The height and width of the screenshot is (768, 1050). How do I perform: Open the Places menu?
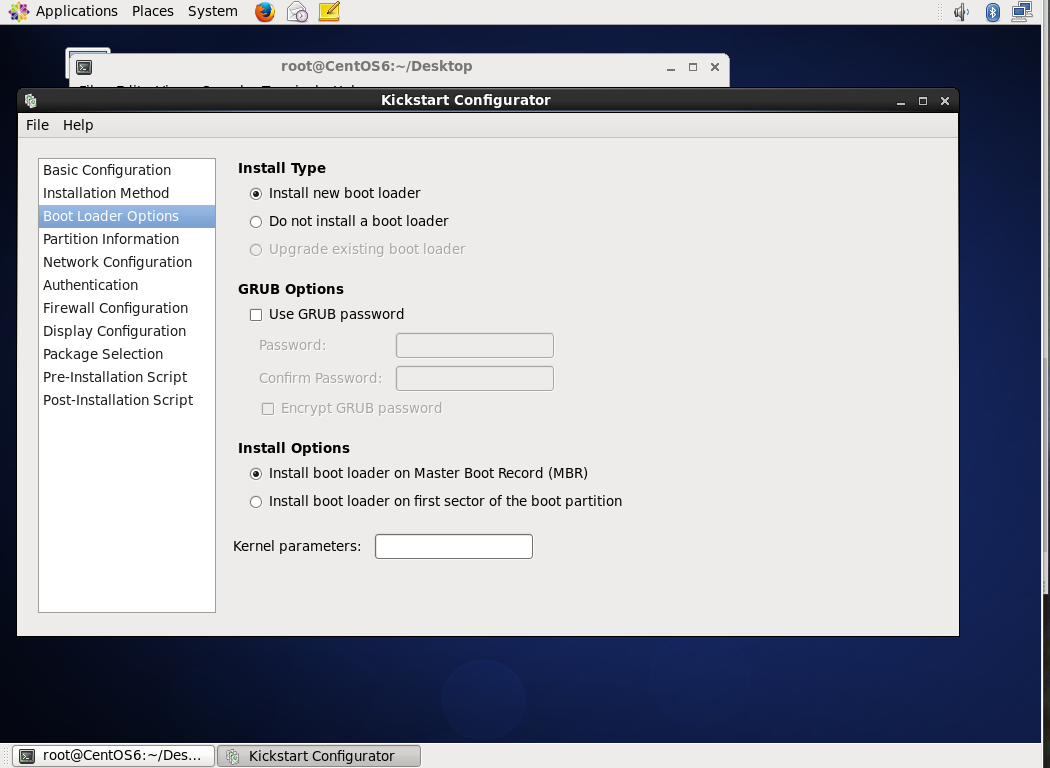click(153, 11)
